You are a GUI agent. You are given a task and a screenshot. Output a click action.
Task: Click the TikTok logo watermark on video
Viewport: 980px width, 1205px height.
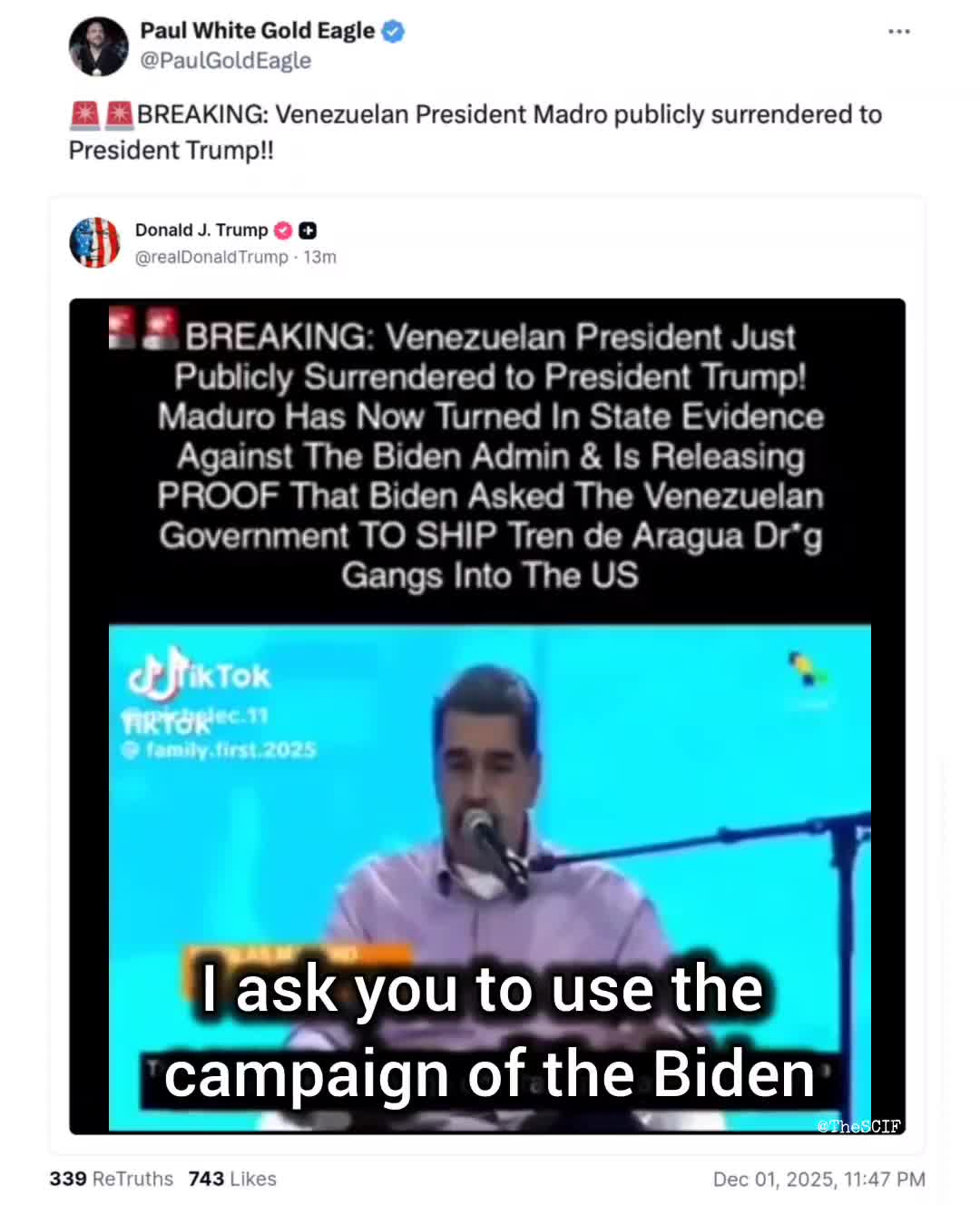pyautogui.click(x=200, y=673)
